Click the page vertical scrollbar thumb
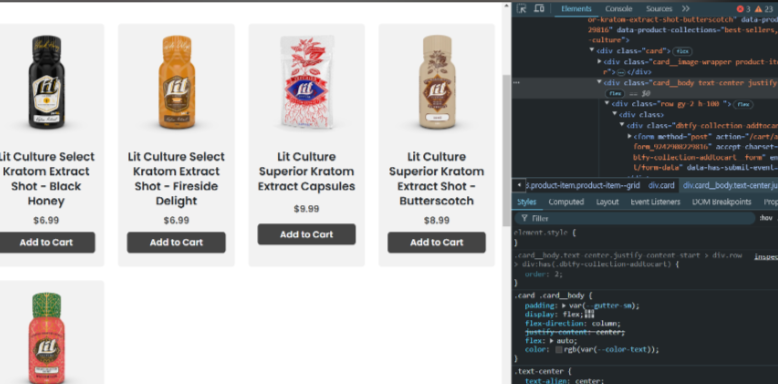Screen dimensions: 778x384 506,150
